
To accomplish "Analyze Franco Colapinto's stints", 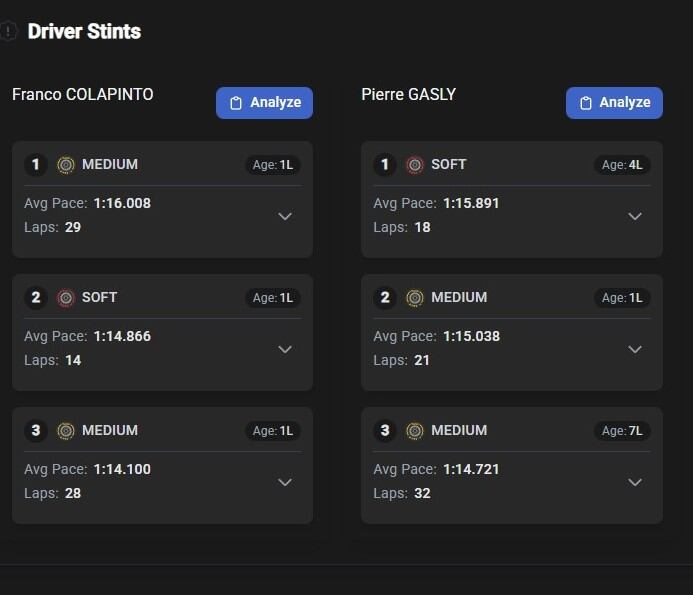I will click(x=264, y=103).
